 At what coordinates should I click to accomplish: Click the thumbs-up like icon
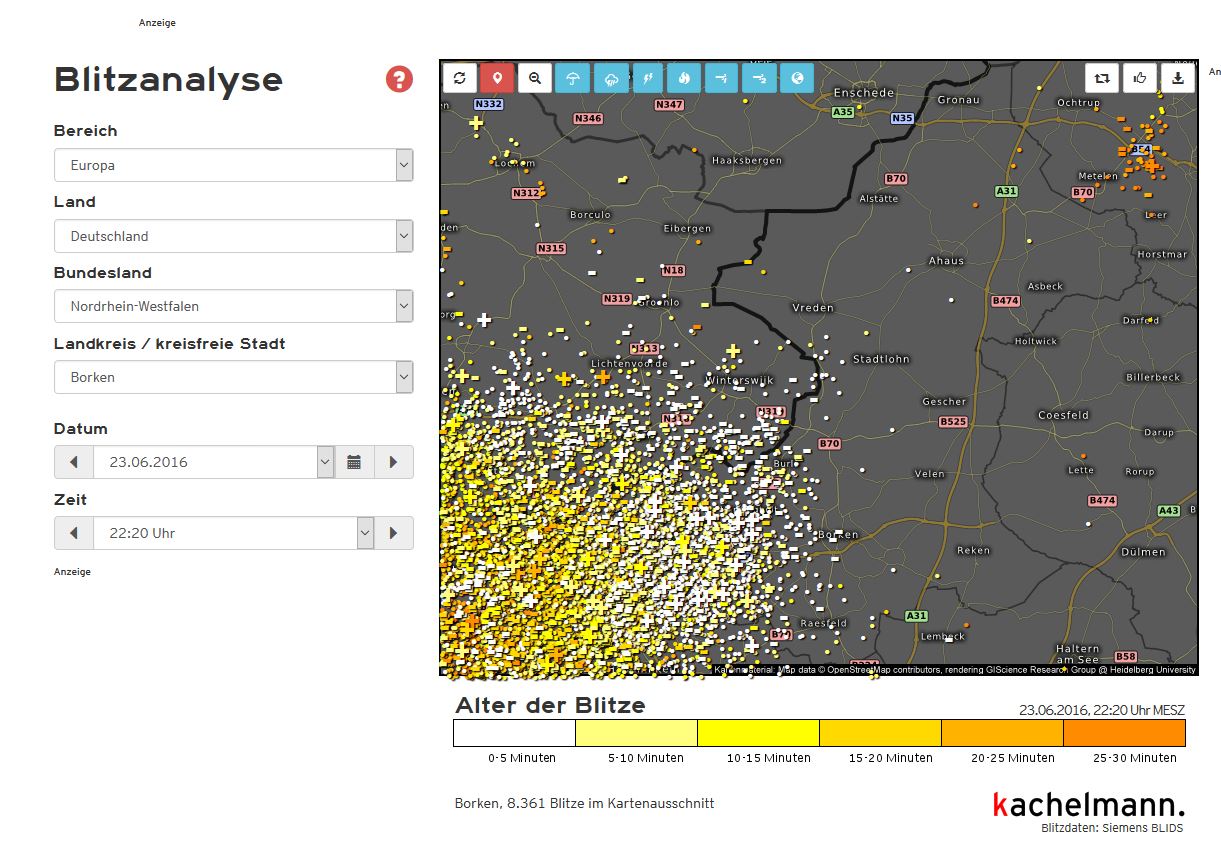click(x=1140, y=77)
